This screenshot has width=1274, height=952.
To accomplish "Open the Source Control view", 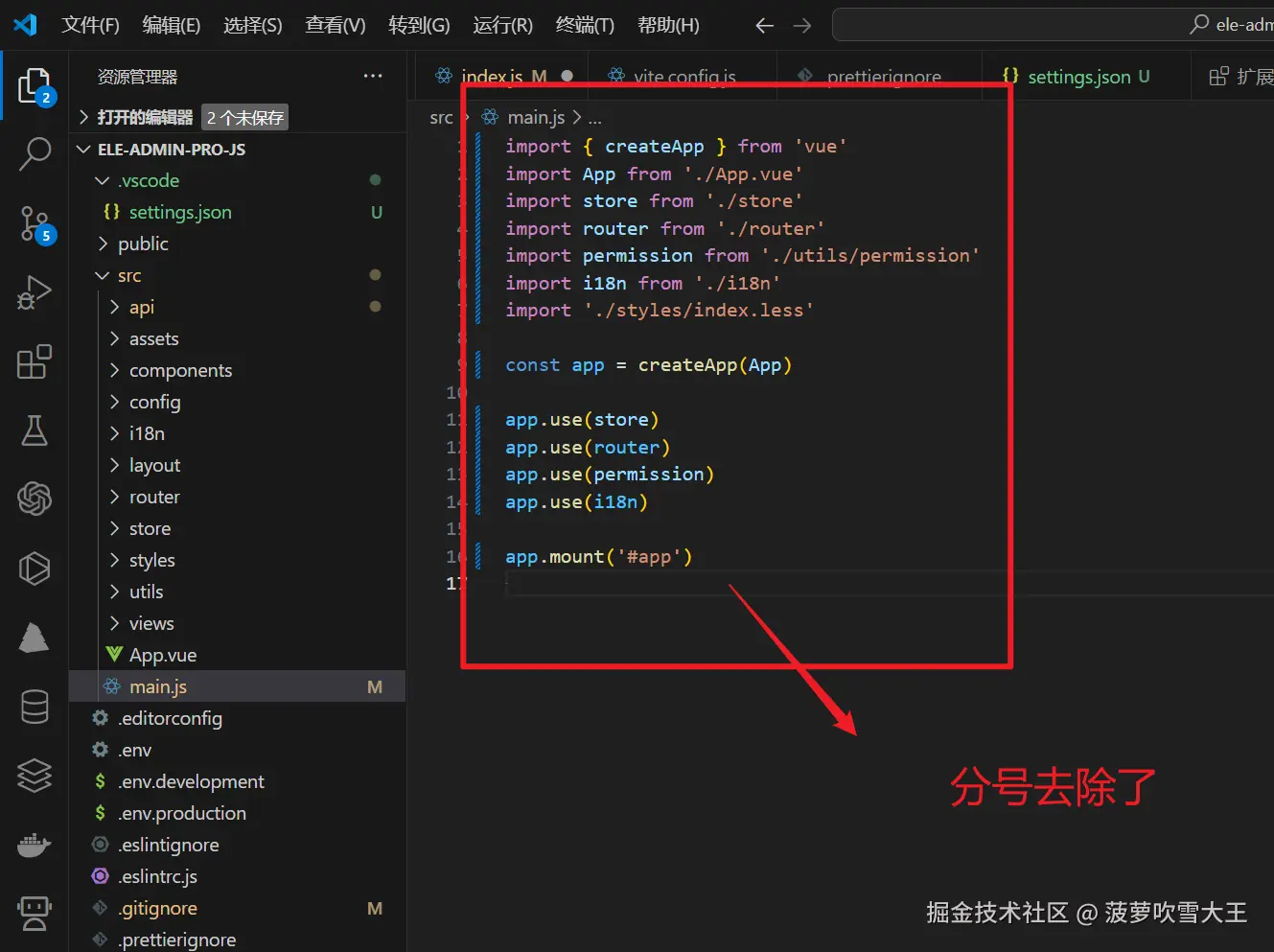I will point(35,223).
